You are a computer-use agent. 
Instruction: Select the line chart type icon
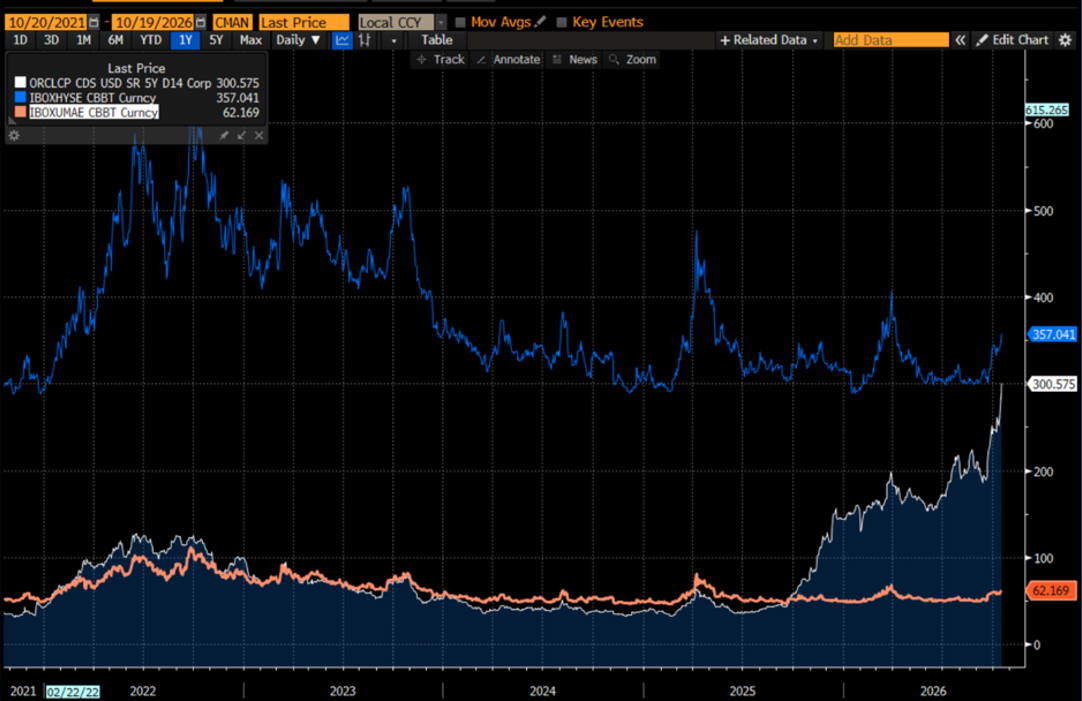coord(342,40)
